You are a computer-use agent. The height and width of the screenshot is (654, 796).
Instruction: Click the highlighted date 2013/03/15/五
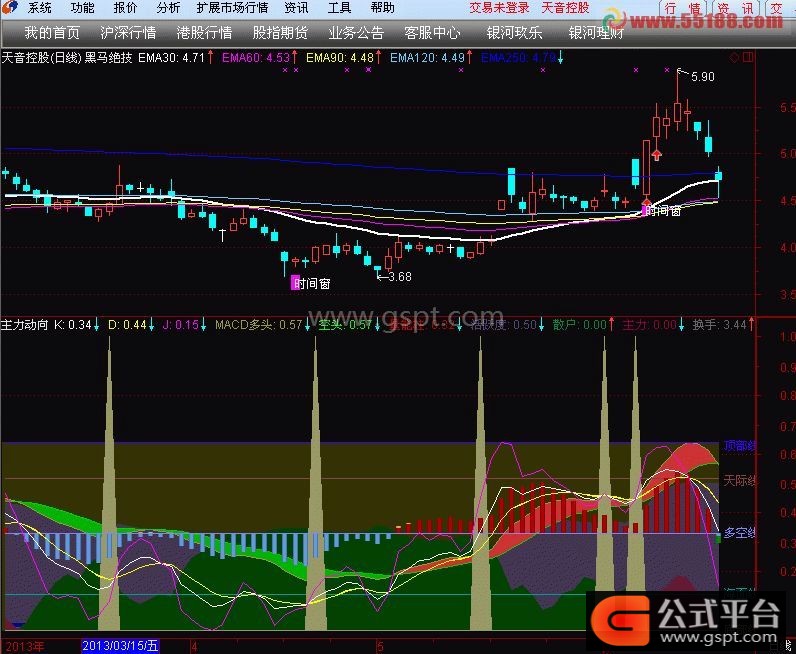pos(120,646)
